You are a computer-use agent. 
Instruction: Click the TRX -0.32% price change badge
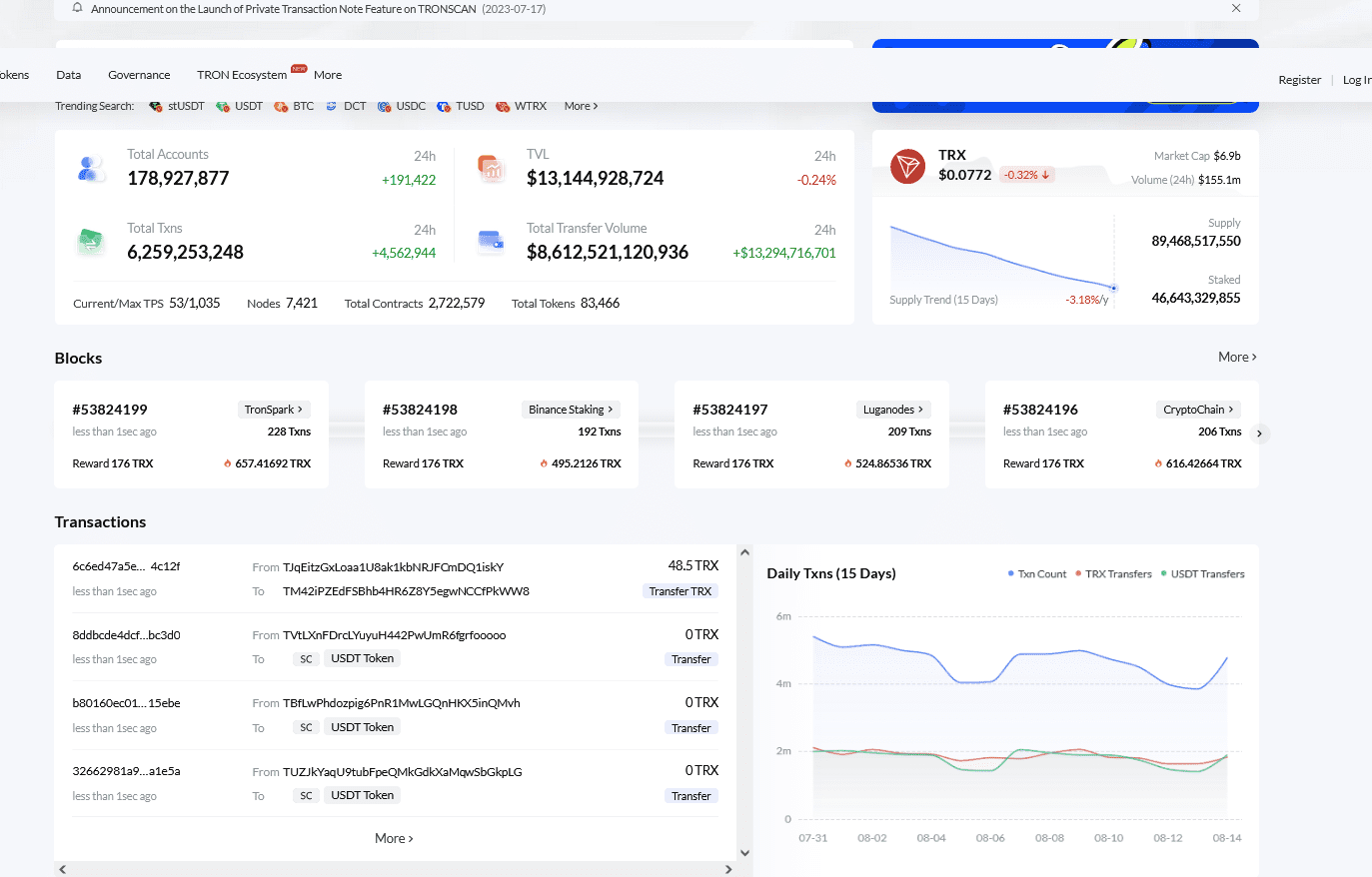coord(1026,175)
